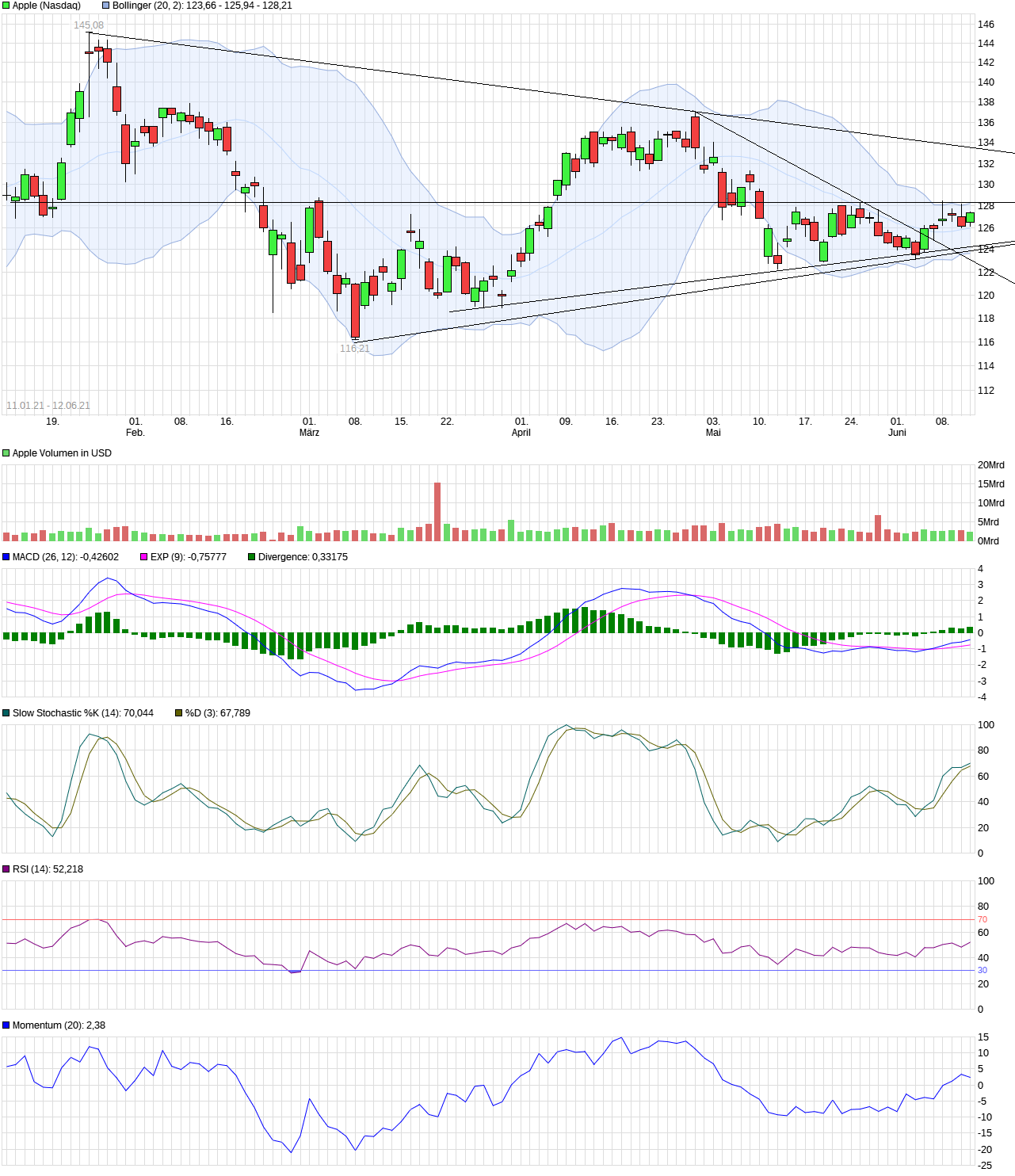Click the %D (3): 67,789 label
This screenshot has width=1015, height=1176.
pyautogui.click(x=218, y=713)
